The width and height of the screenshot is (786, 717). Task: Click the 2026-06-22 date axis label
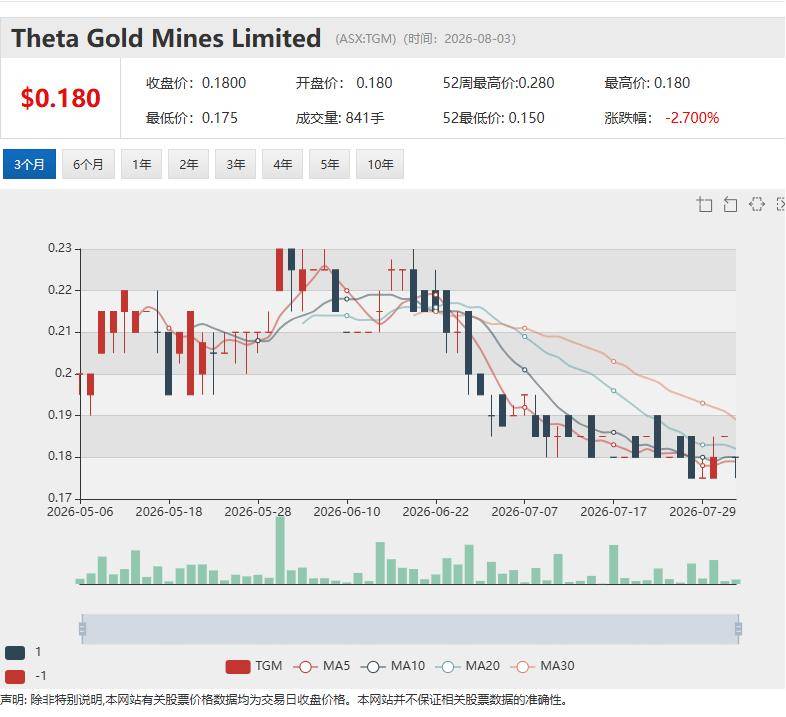(436, 512)
